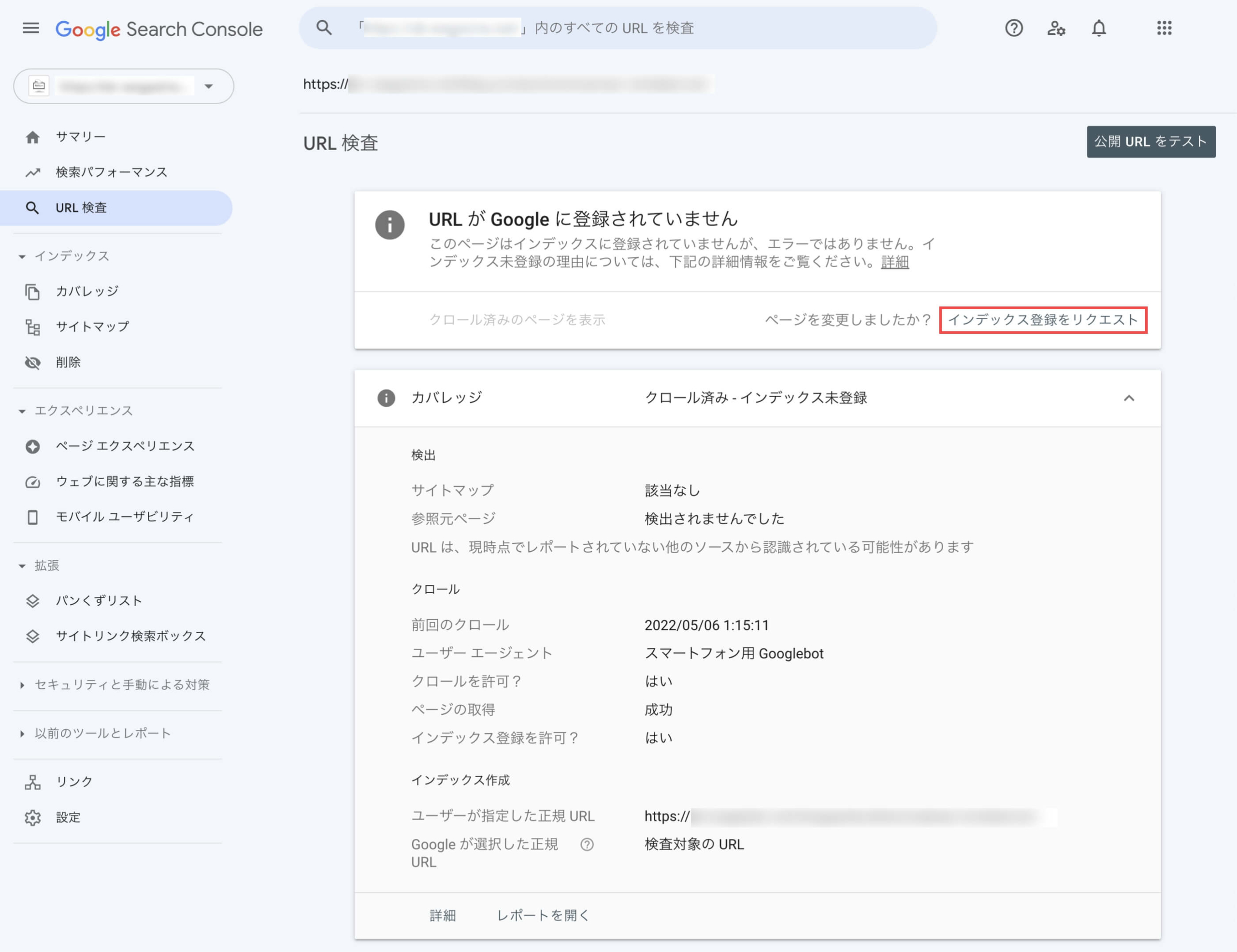This screenshot has height=952, width=1237.
Task: Click the layers icon beside サイトリンク検索ボックス
Action: pos(32,636)
